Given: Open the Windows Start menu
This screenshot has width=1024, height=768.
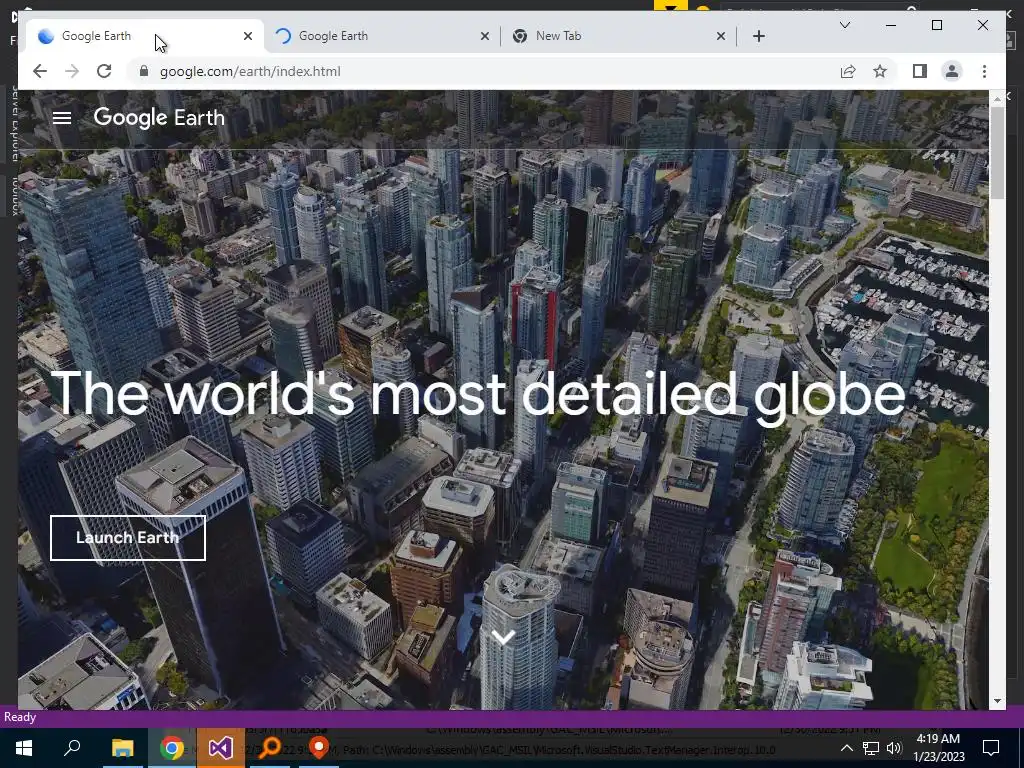Looking at the screenshot, I should 24,747.
